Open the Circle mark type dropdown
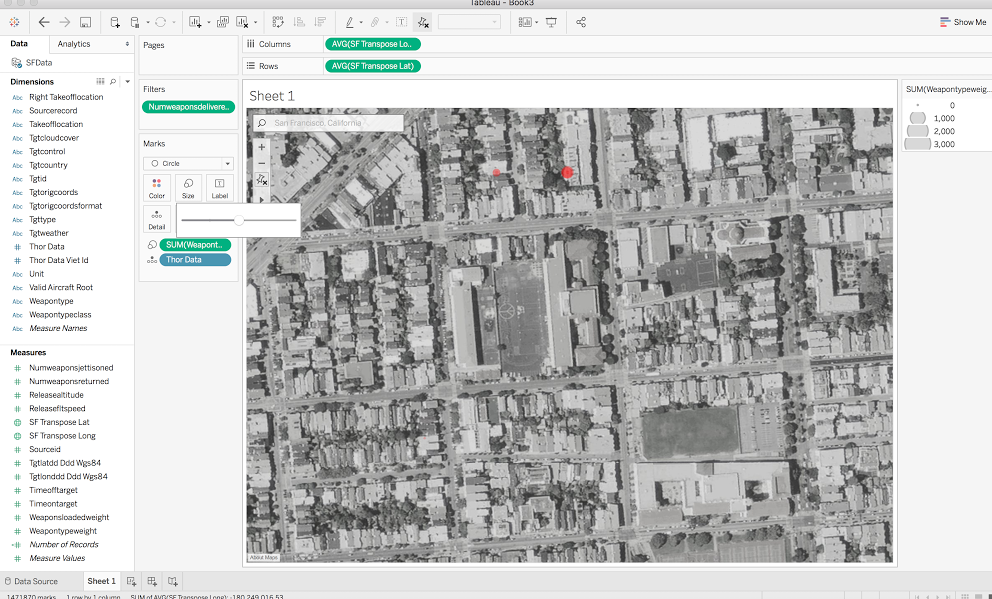Viewport: 992px width, 599px height. point(189,163)
